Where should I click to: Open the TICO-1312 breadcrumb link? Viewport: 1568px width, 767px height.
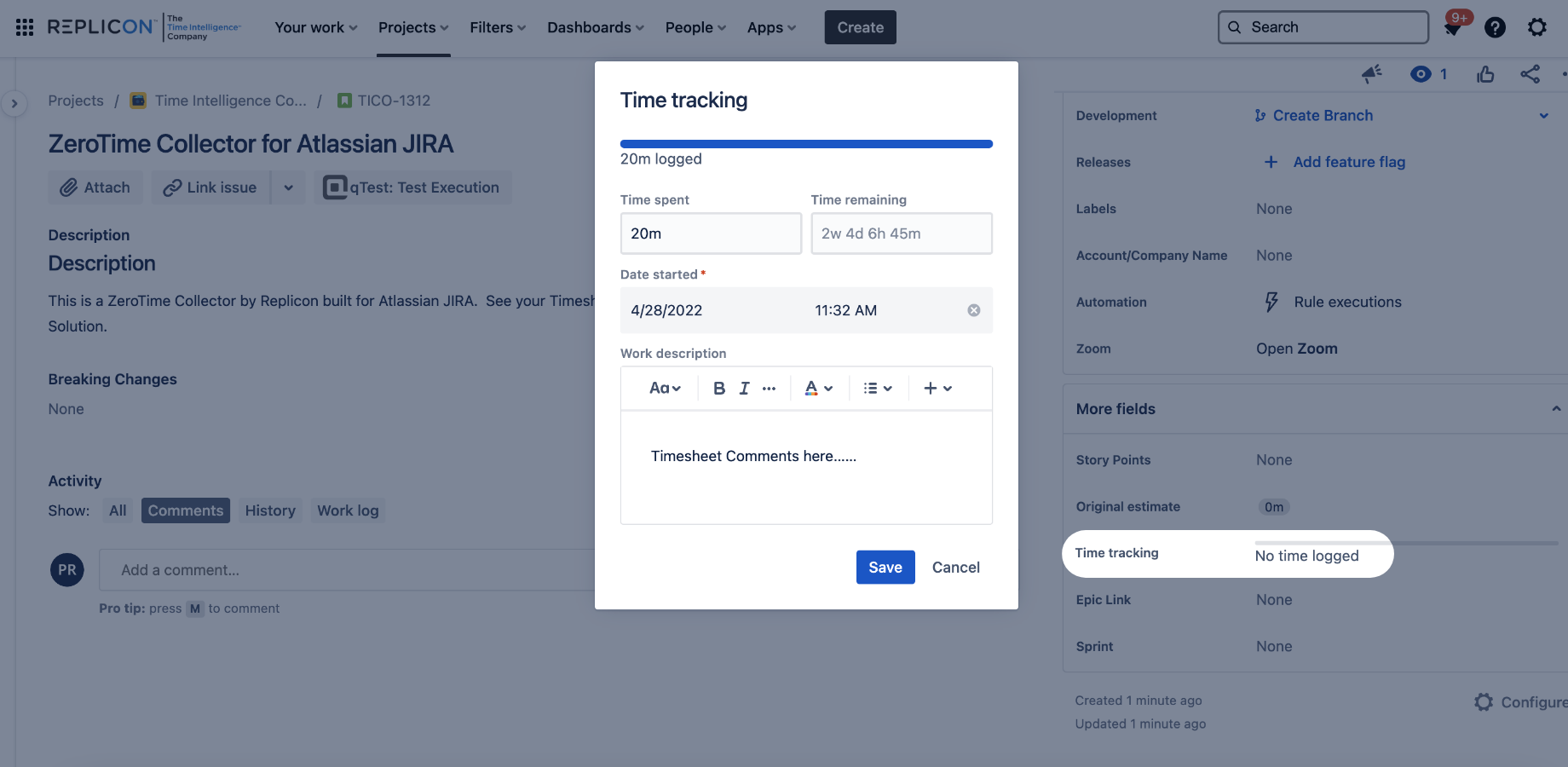394,101
